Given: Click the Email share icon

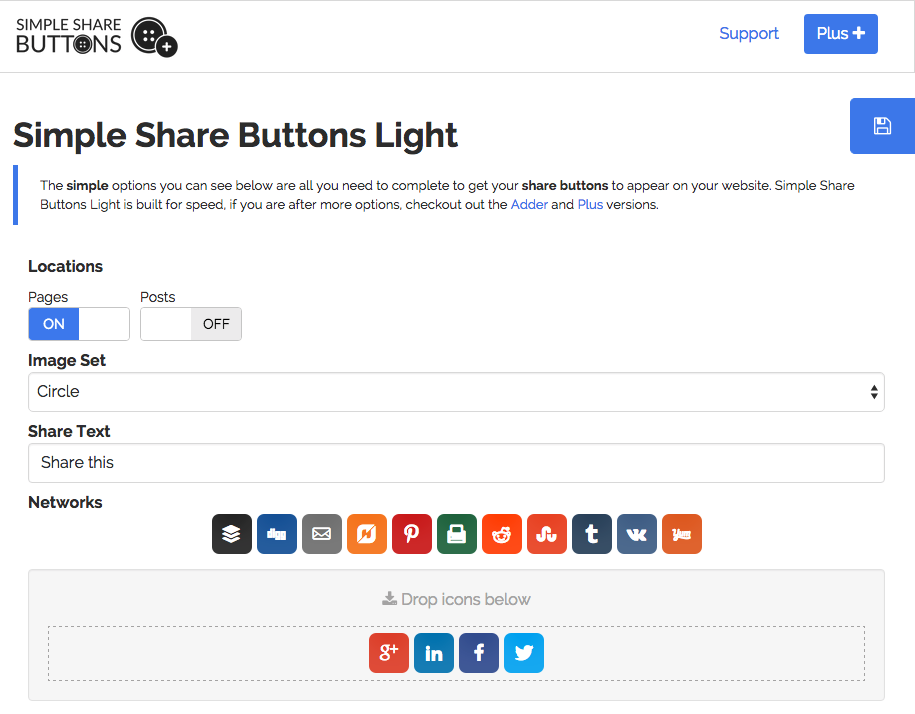Looking at the screenshot, I should [322, 534].
